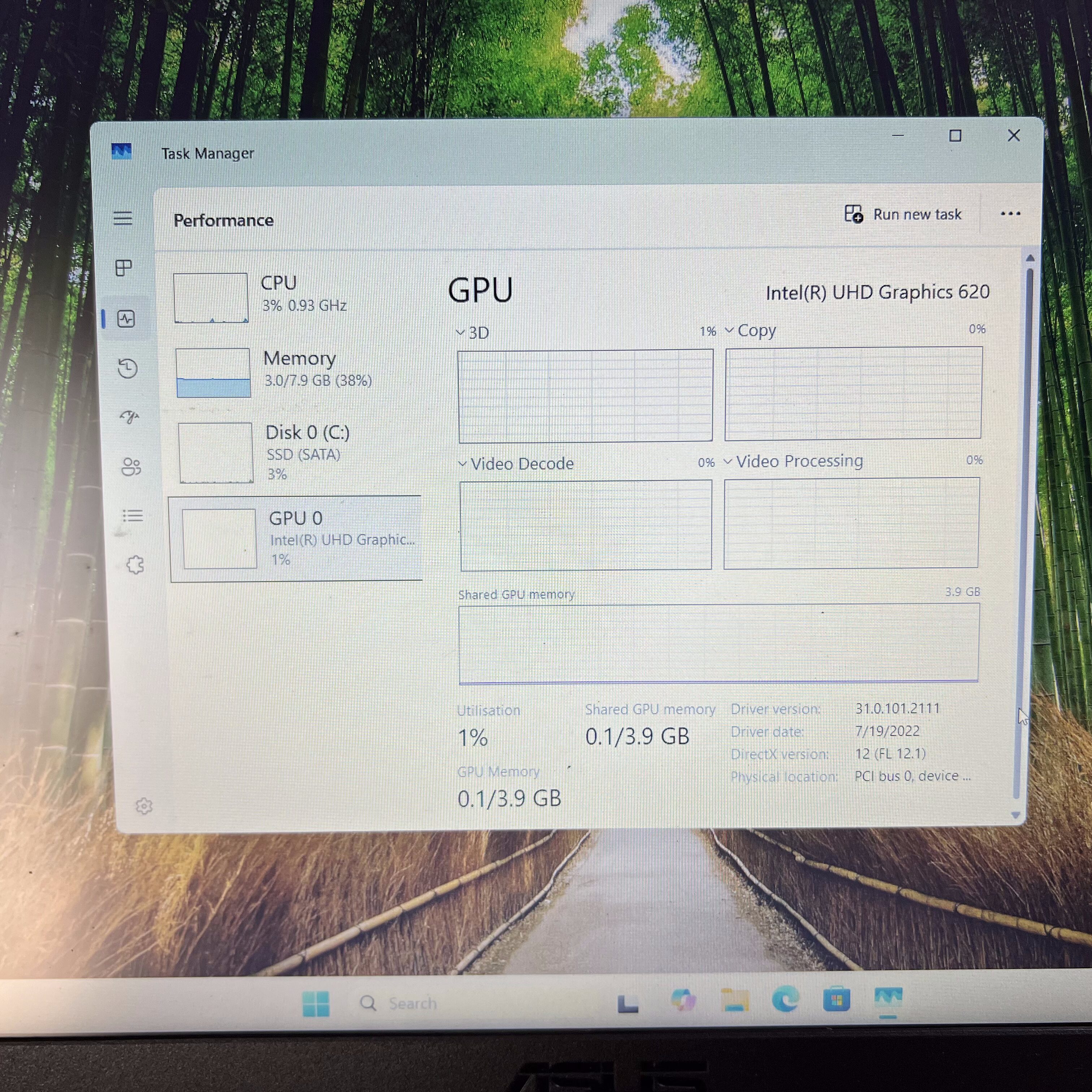This screenshot has height=1092, width=1092.
Task: Click the Shared GPU memory graph
Action: click(719, 644)
